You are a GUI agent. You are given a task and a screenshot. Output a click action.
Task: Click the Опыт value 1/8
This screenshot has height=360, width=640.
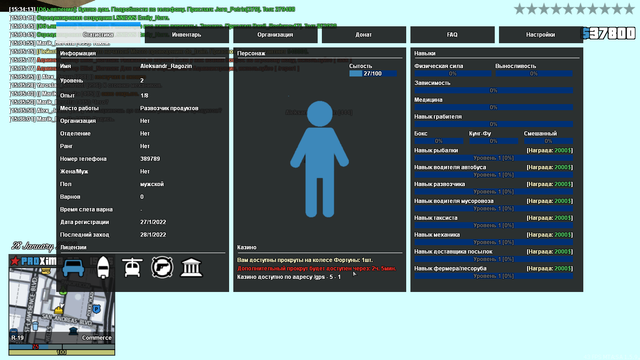pyautogui.click(x=144, y=96)
